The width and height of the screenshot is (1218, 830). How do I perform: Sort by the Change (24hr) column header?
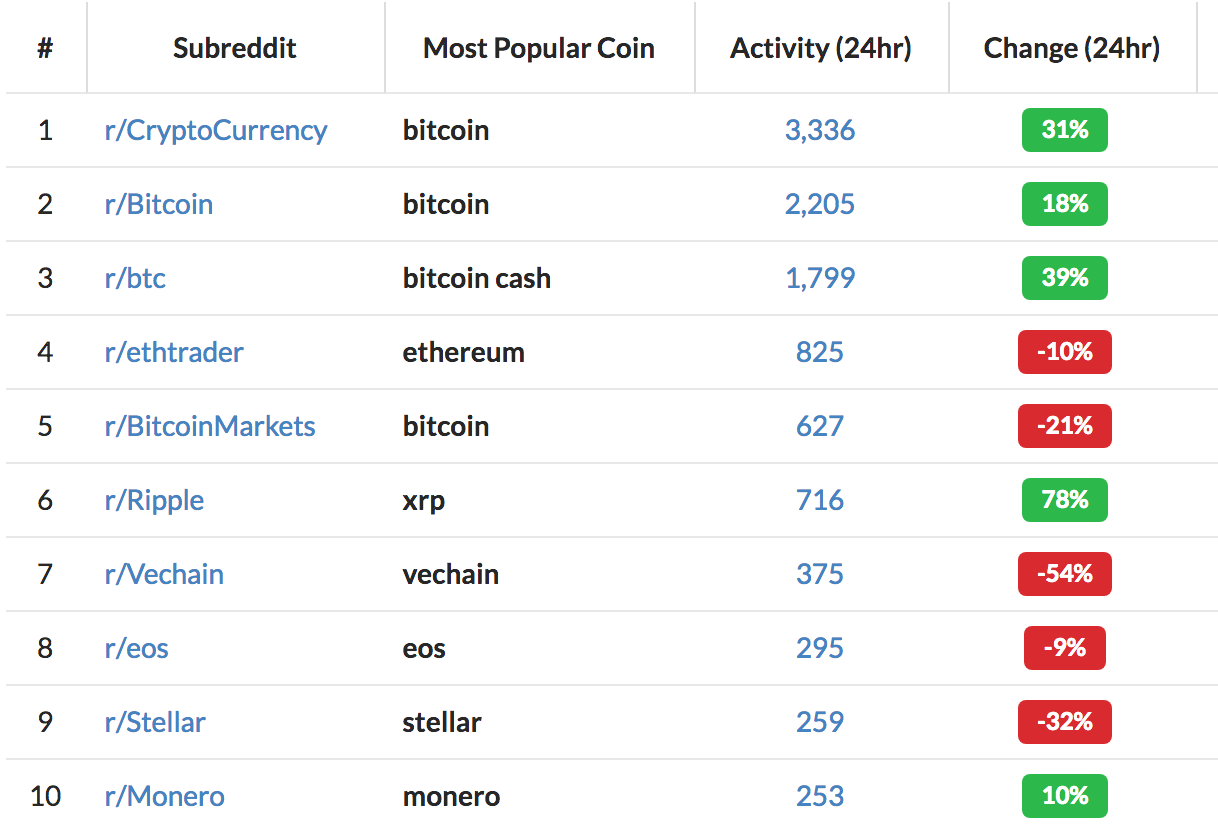pyautogui.click(x=1072, y=48)
